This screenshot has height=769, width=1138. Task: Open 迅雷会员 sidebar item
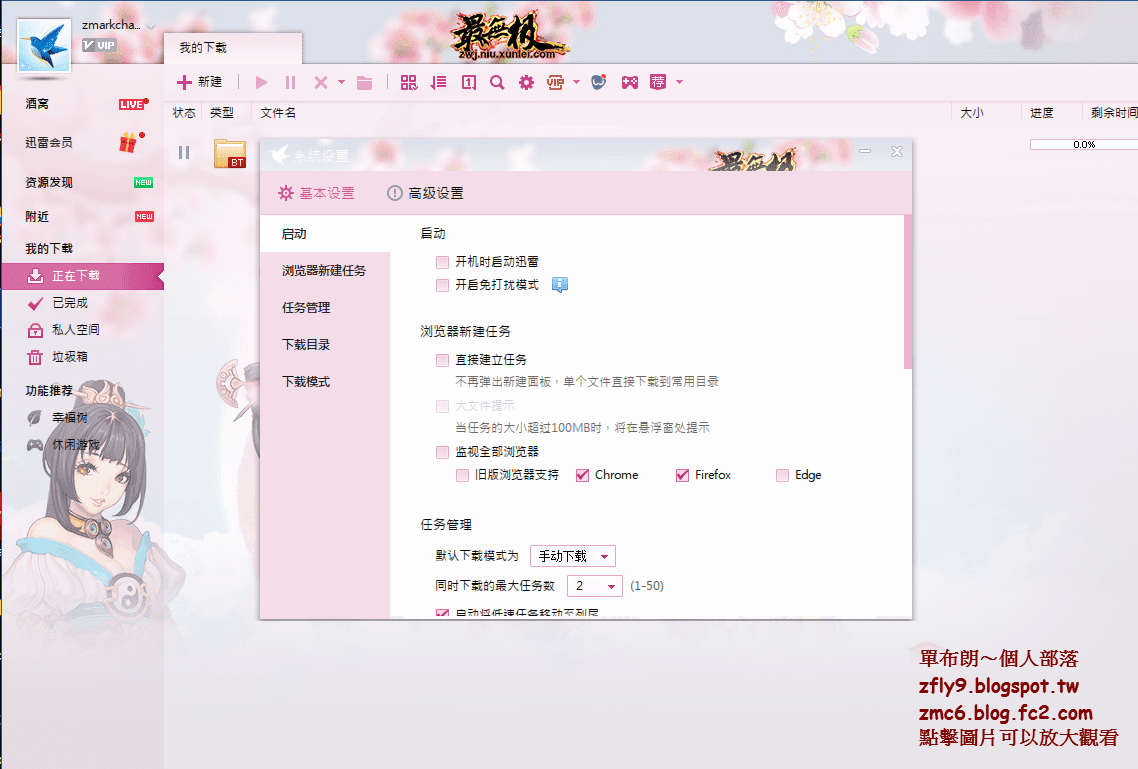click(x=49, y=143)
